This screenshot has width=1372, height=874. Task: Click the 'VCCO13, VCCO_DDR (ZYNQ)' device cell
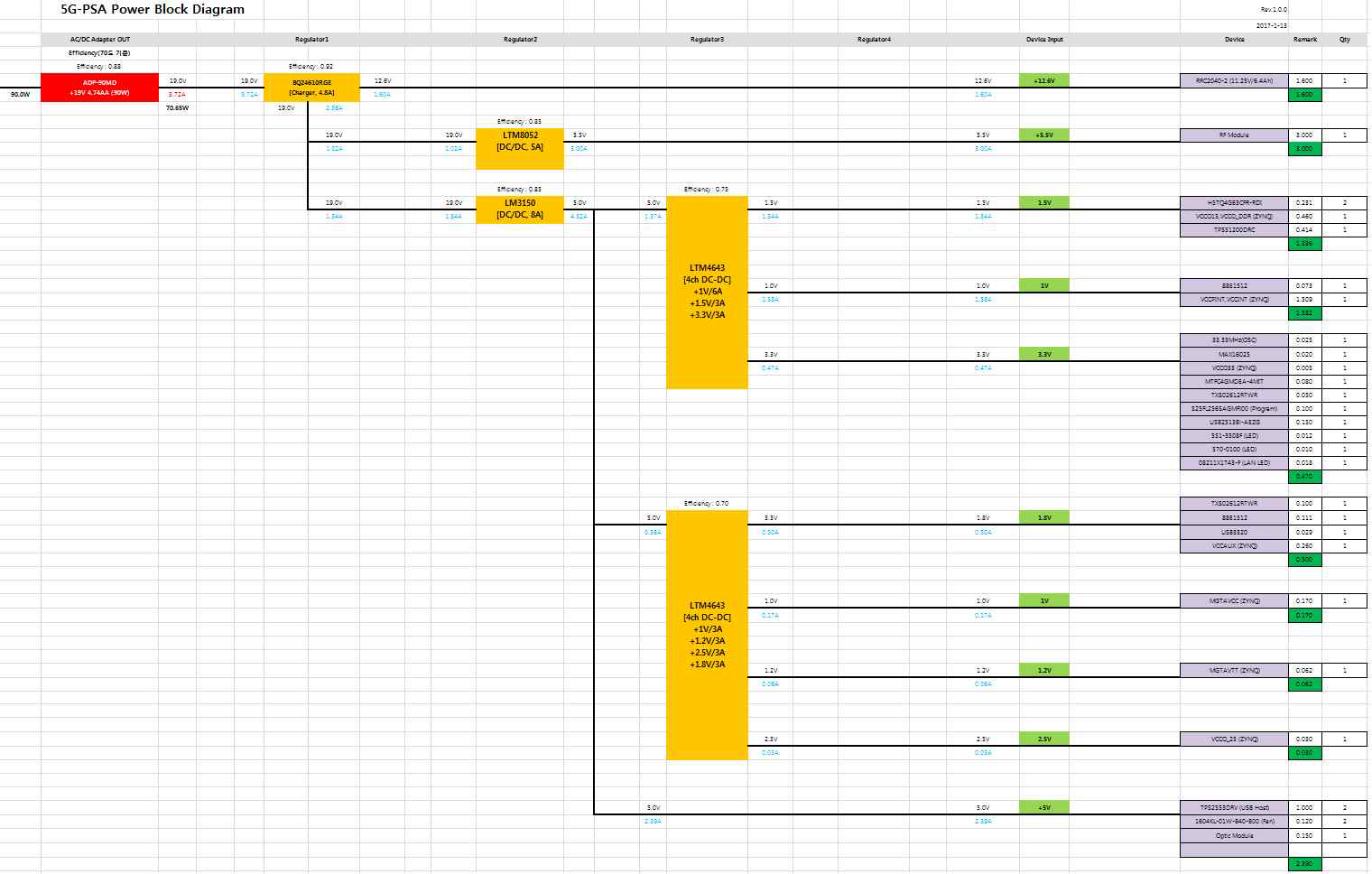1234,216
